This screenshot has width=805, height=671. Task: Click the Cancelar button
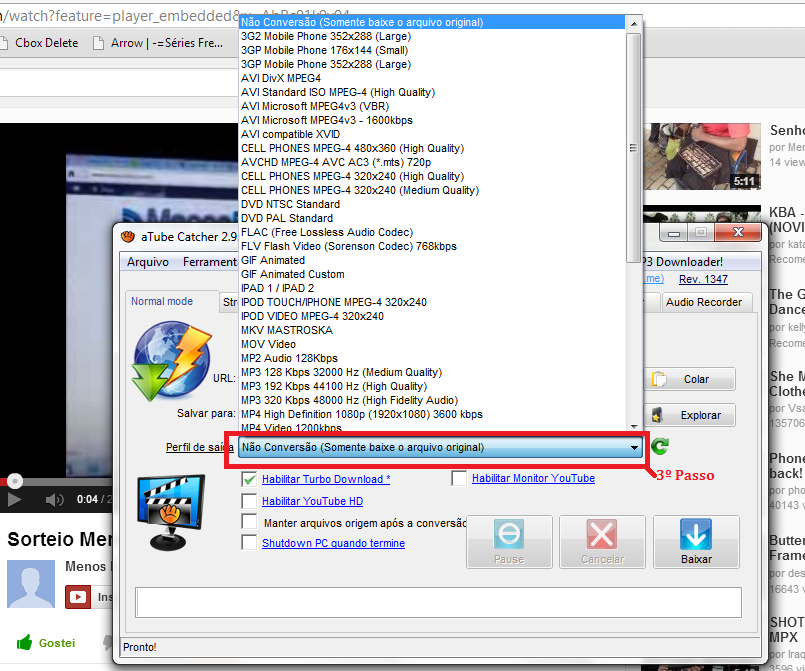(602, 542)
